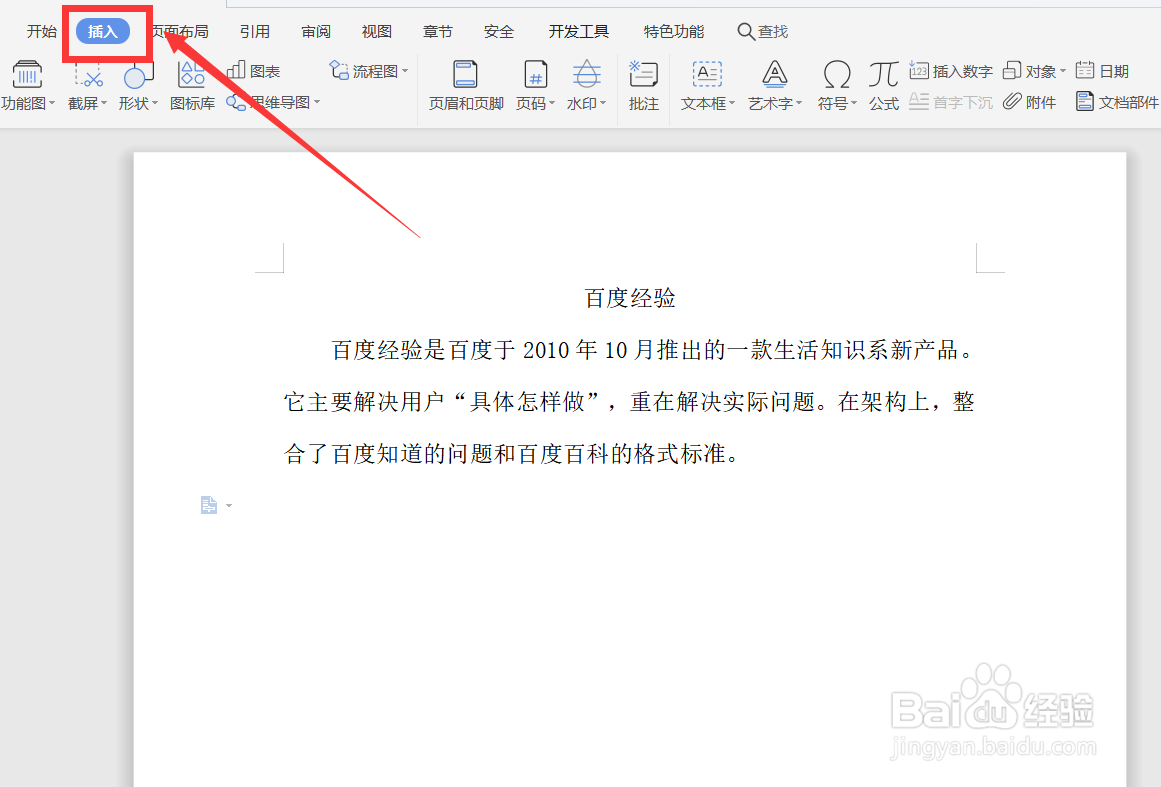
Task: Expand the 对象 object dropdown
Action: pyautogui.click(x=1036, y=70)
